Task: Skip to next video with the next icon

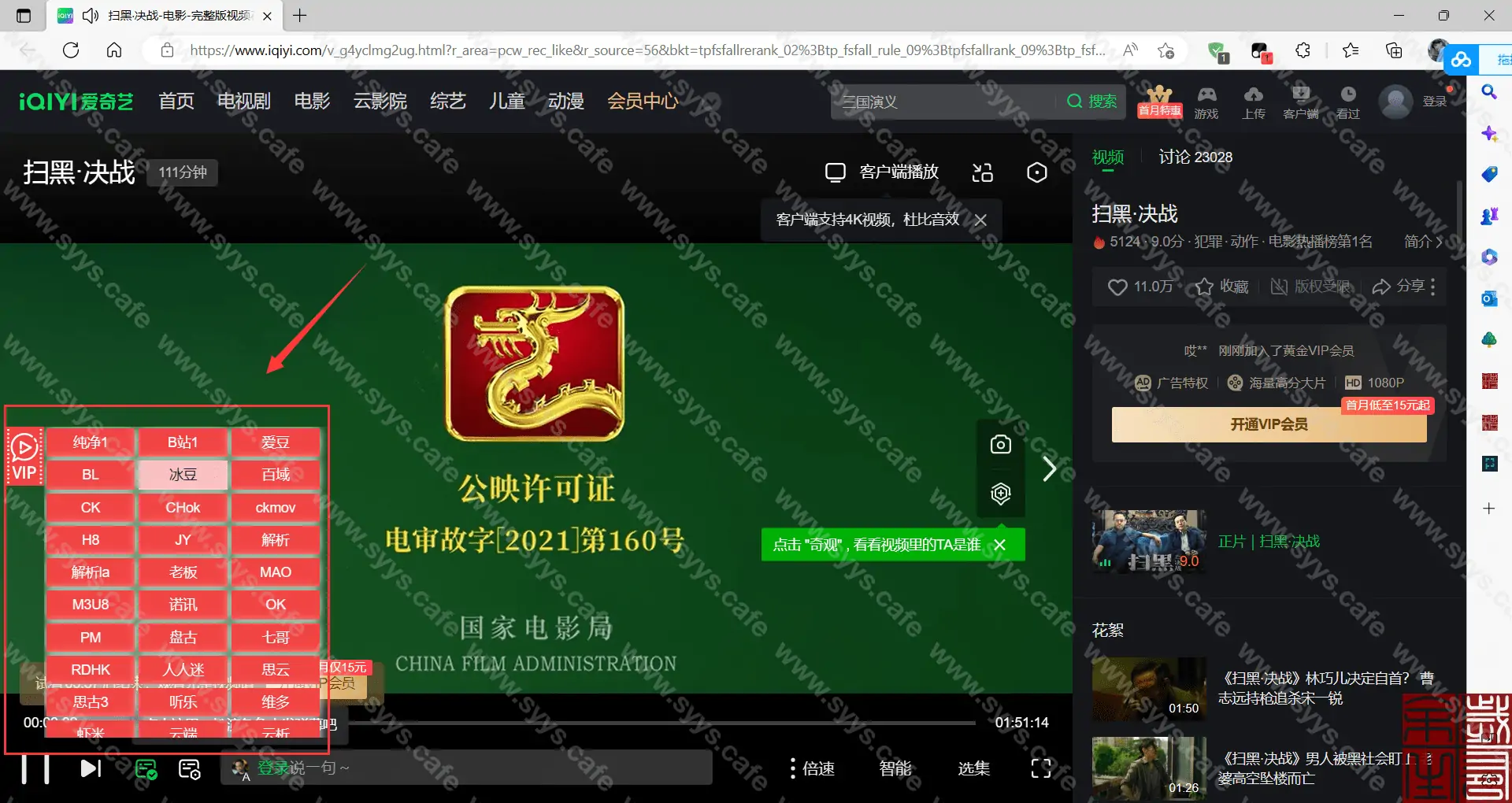Action: (x=90, y=769)
